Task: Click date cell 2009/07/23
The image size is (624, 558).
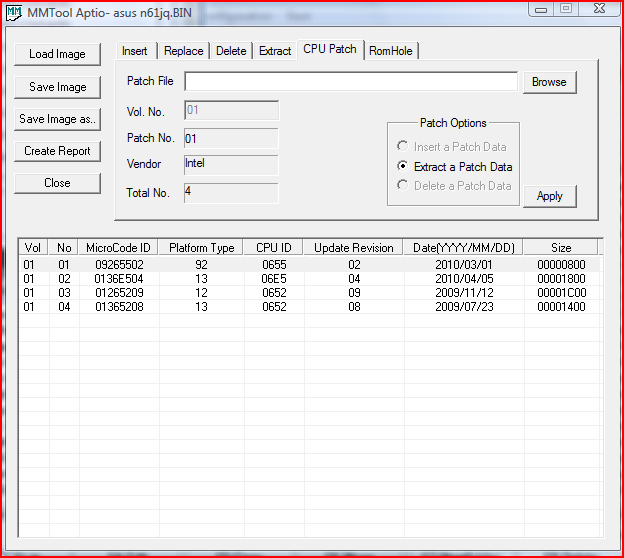Action: (464, 306)
